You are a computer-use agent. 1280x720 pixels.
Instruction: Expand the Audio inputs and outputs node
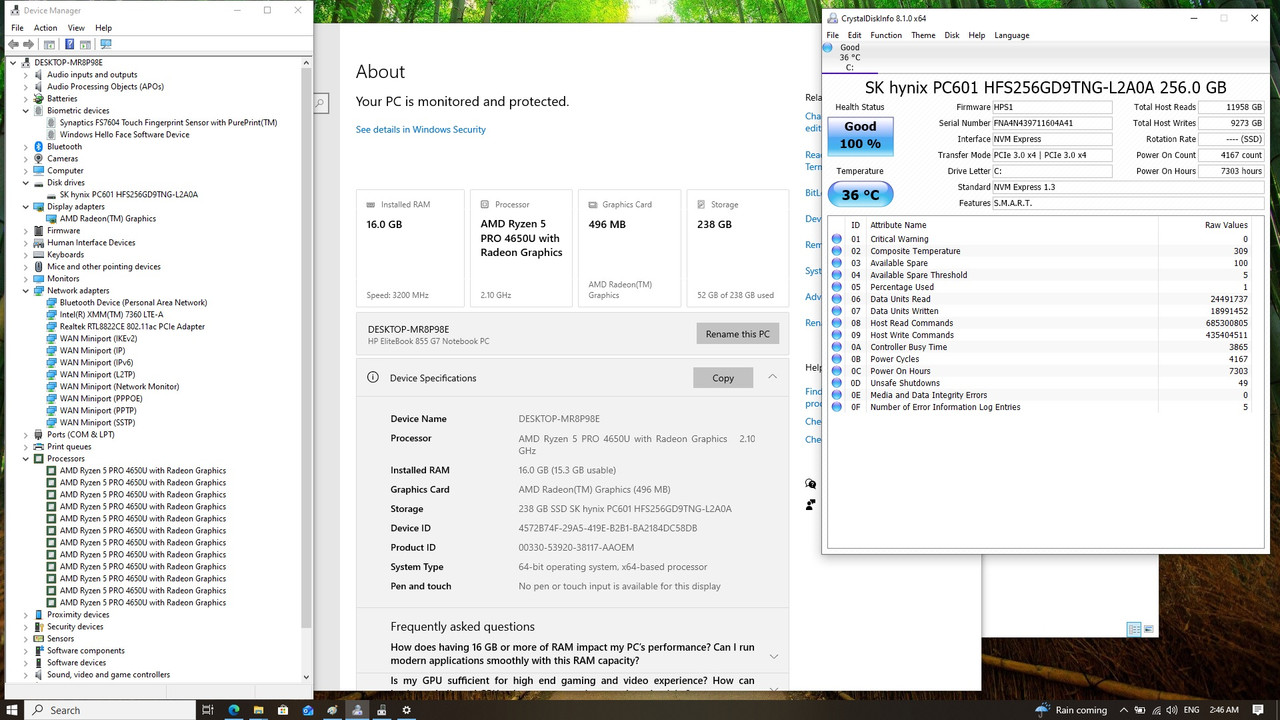pos(25,75)
